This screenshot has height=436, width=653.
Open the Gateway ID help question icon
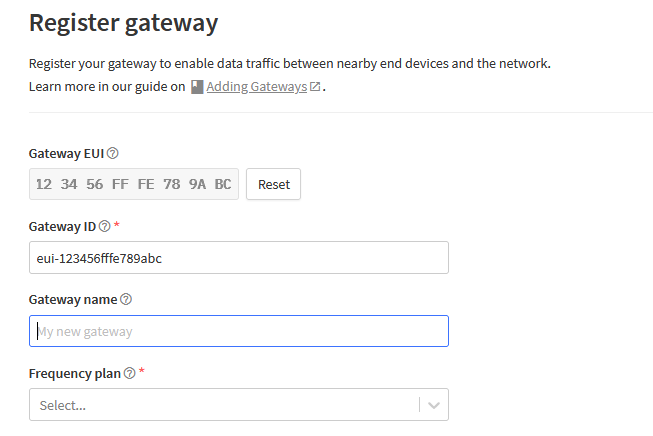[x=105, y=226]
